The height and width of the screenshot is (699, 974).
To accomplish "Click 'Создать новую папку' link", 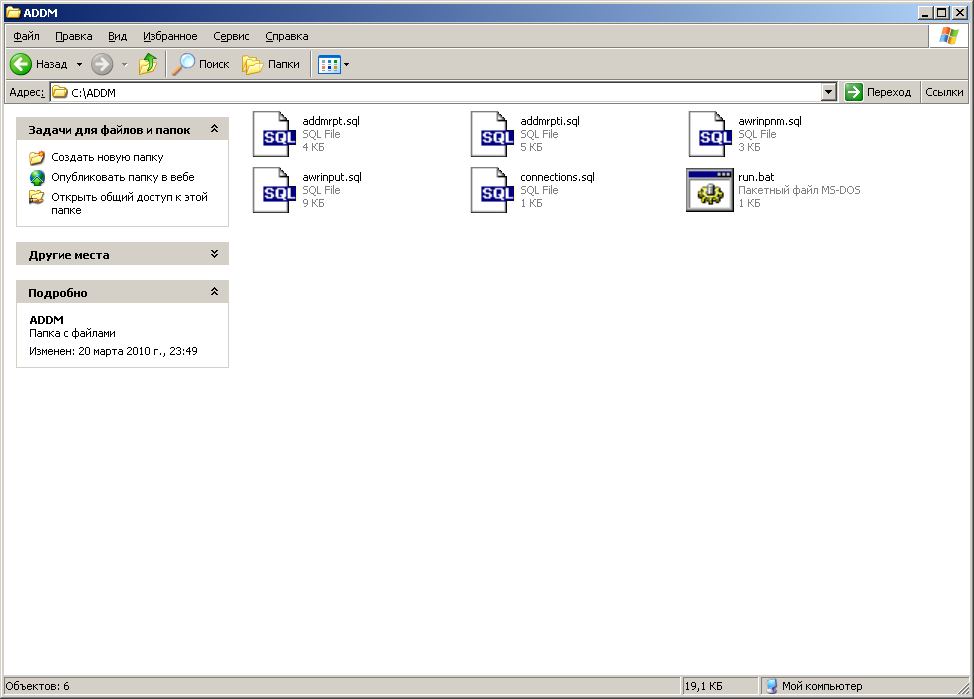I will coord(107,157).
